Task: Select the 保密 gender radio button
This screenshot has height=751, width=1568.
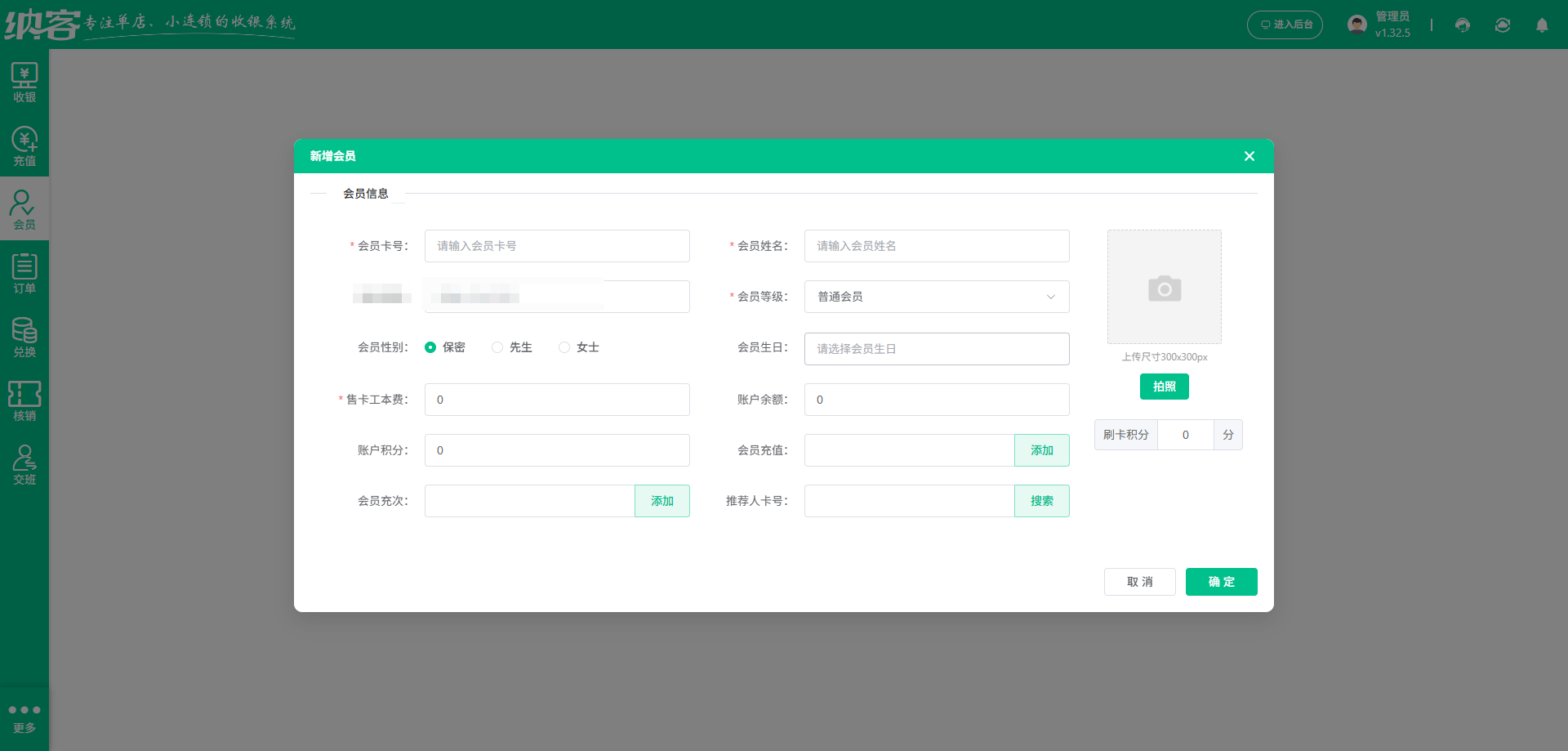Action: click(430, 347)
